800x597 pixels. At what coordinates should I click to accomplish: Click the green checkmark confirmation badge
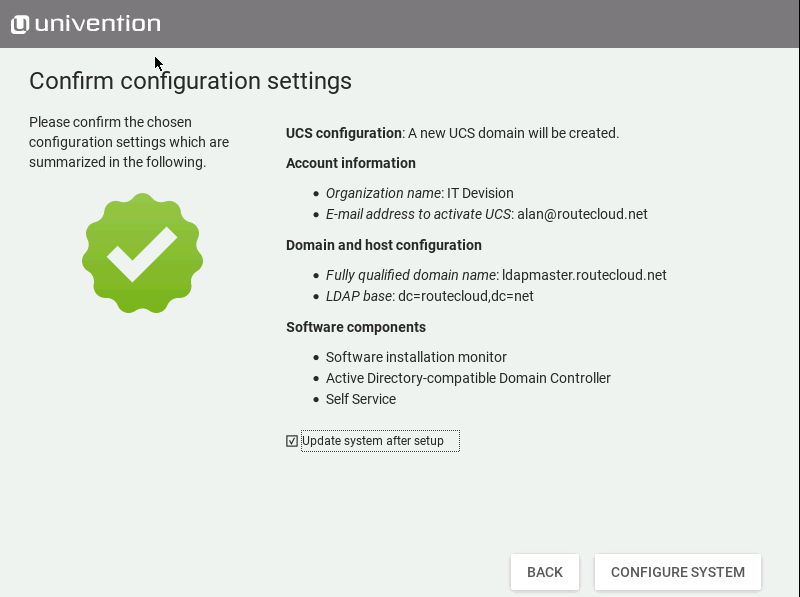[x=142, y=253]
